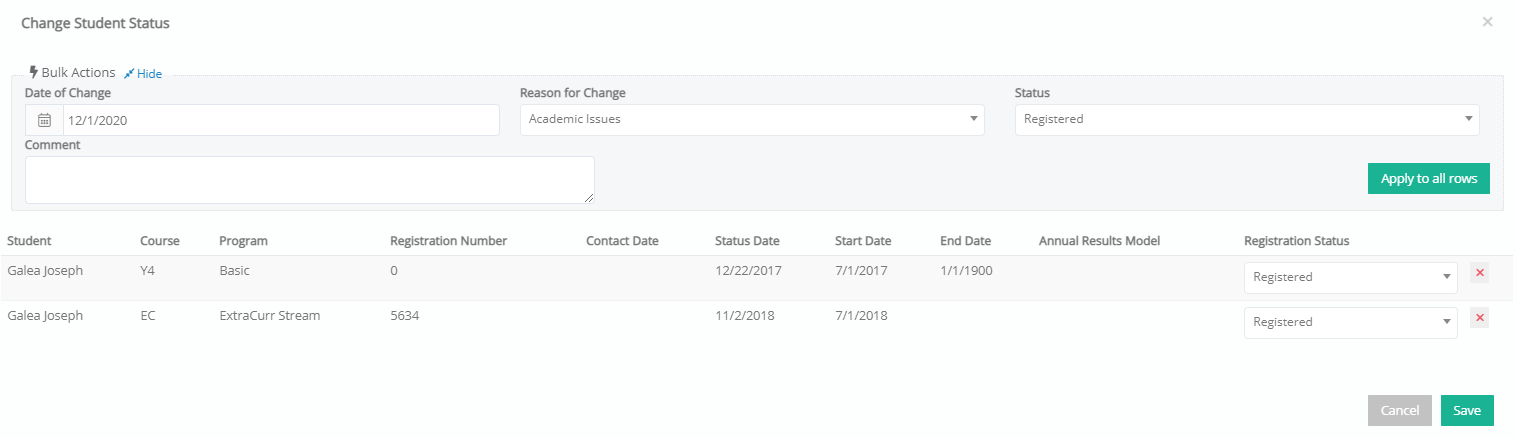Screen dimensions: 1517x438
Task: Click the calendar icon beside Date of Change
Action: point(44,120)
